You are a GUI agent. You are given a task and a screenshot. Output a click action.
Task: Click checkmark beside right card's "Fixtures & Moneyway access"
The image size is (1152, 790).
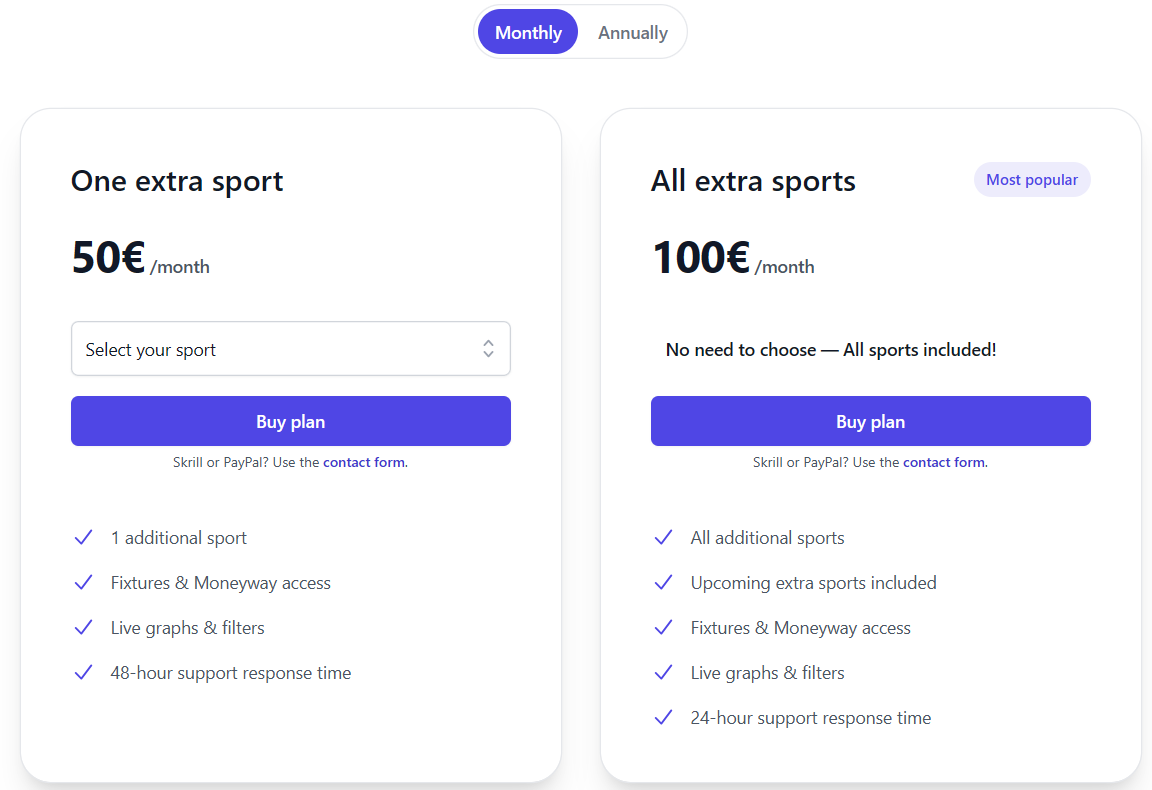coord(663,628)
